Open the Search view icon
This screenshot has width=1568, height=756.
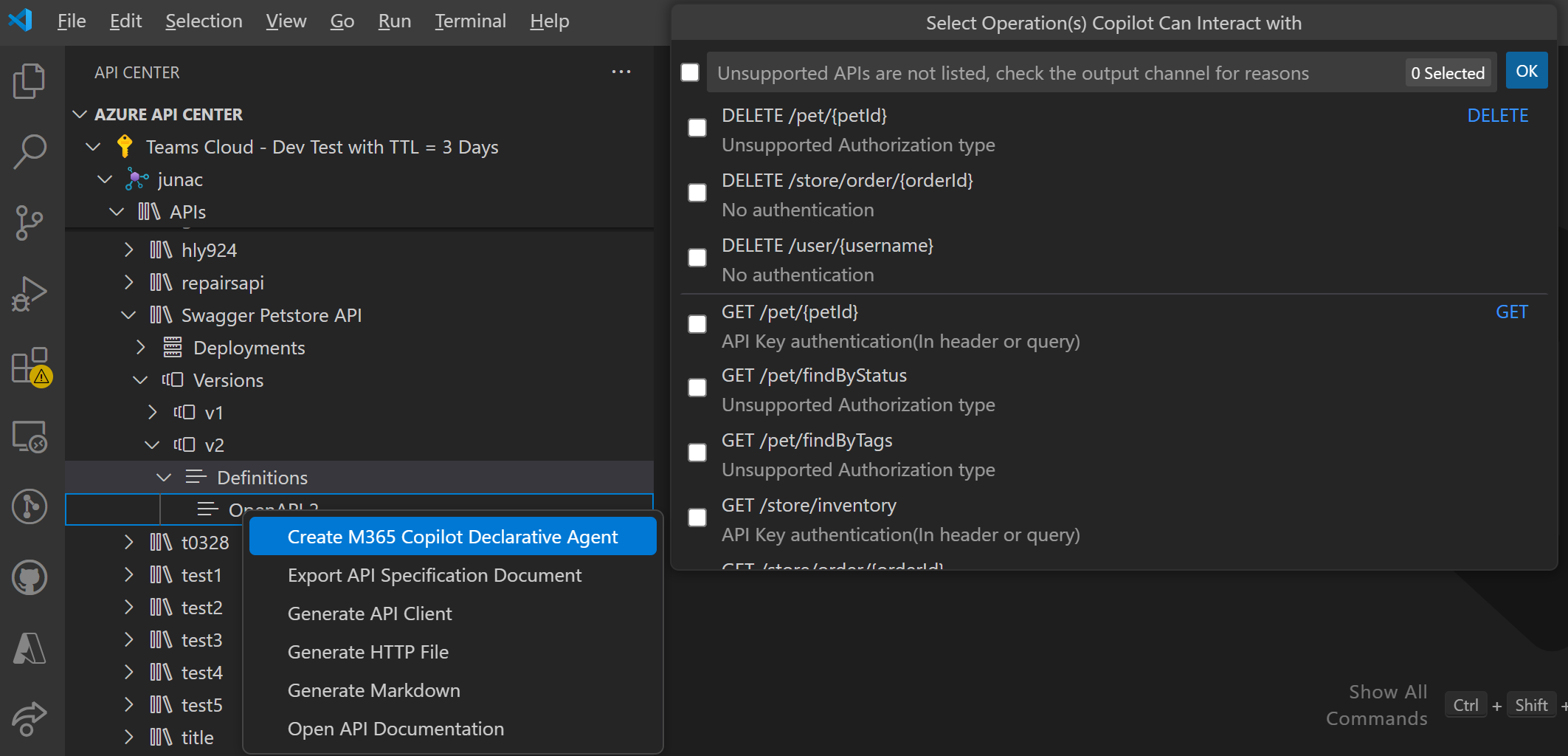click(x=30, y=151)
